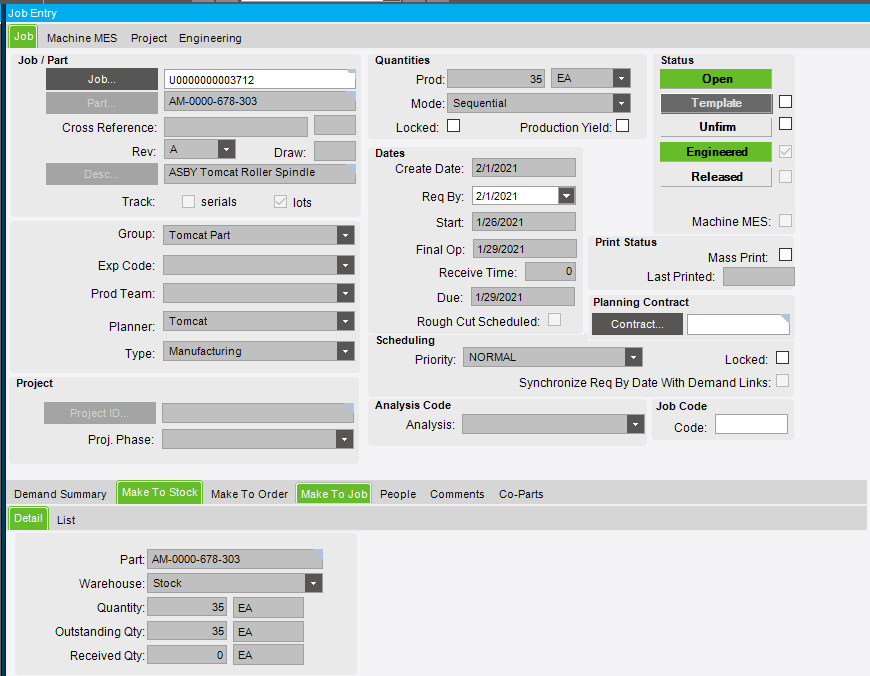Click the Create Date 2/1/2021 field
The height and width of the screenshot is (676, 870).
coord(524,168)
